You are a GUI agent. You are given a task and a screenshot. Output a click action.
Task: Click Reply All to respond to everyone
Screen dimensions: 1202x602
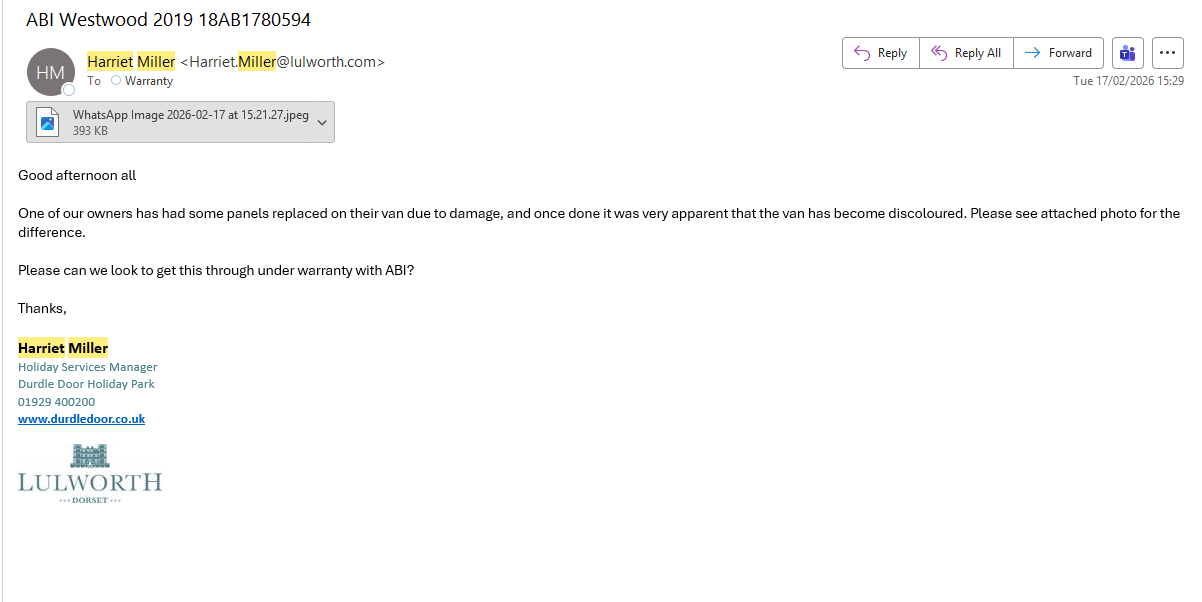click(966, 53)
